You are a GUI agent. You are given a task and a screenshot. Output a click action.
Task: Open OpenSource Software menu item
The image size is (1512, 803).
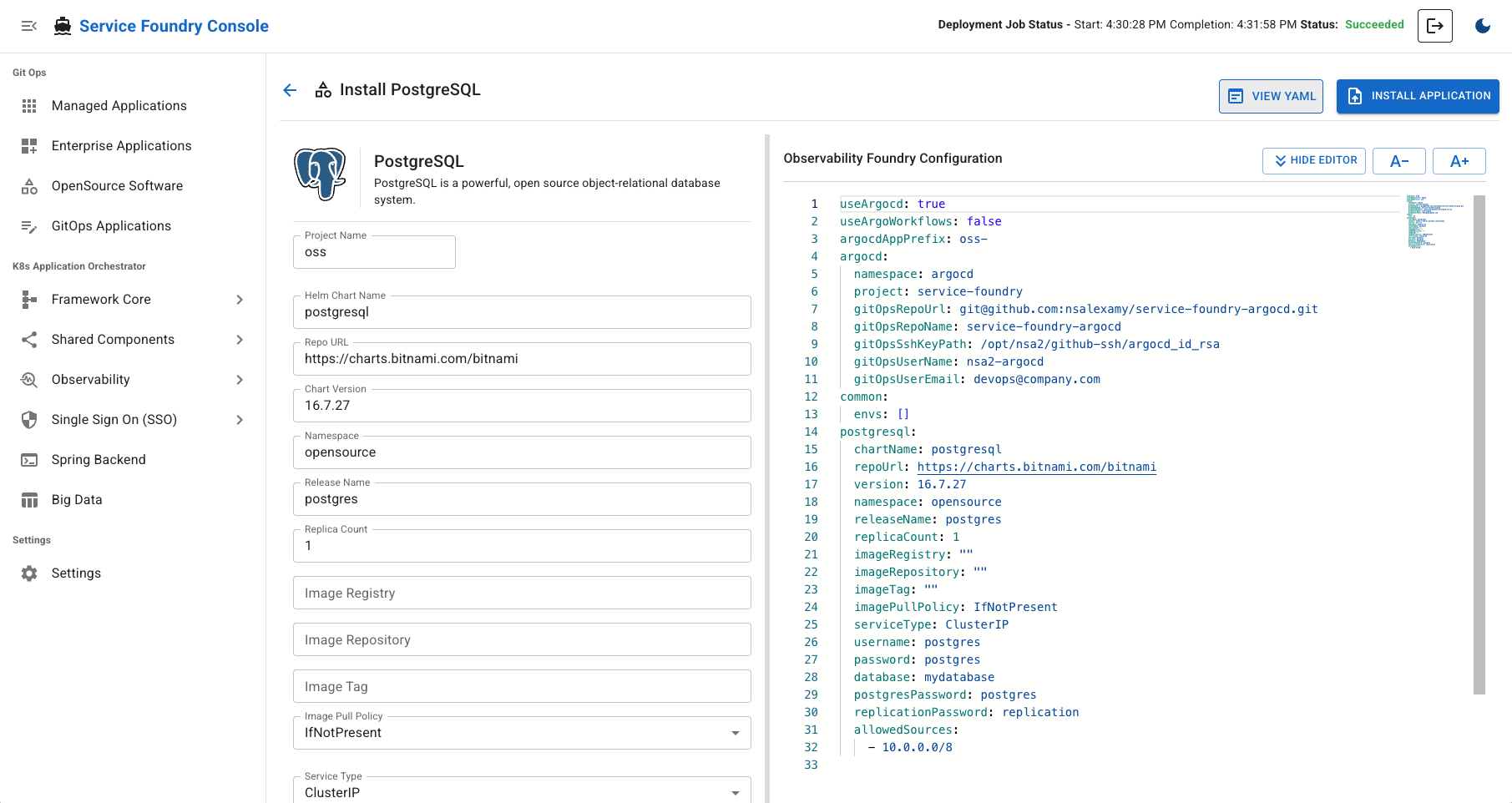133,186
